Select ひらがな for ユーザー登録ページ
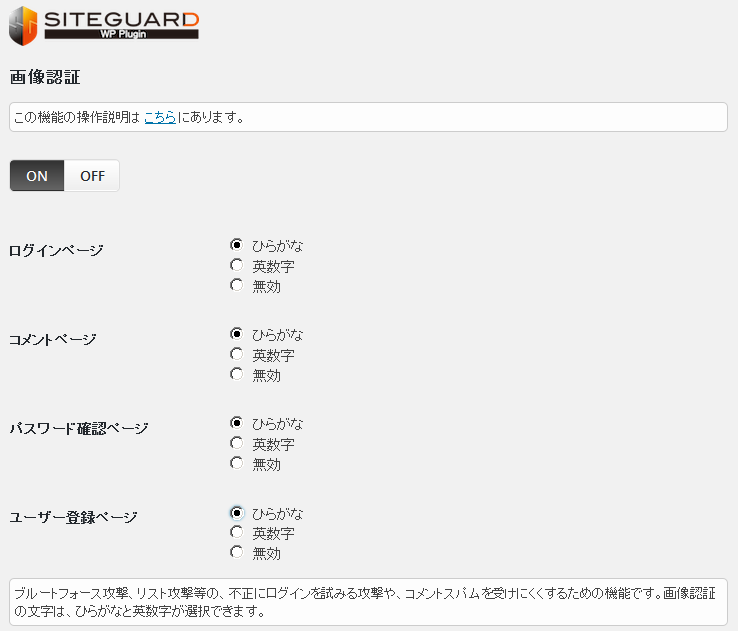This screenshot has height=631, width=738. point(236,512)
